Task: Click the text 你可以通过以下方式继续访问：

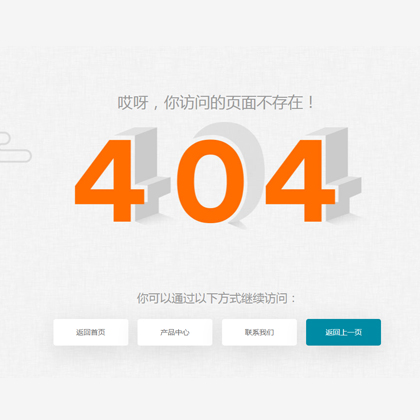Action: (x=216, y=298)
